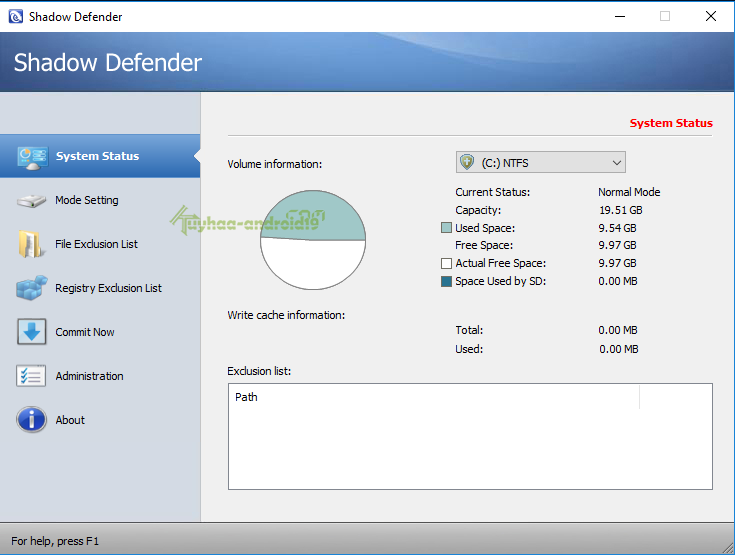Click the volume dropdown chevron arrow
Screen dimensions: 735x555
coord(616,163)
